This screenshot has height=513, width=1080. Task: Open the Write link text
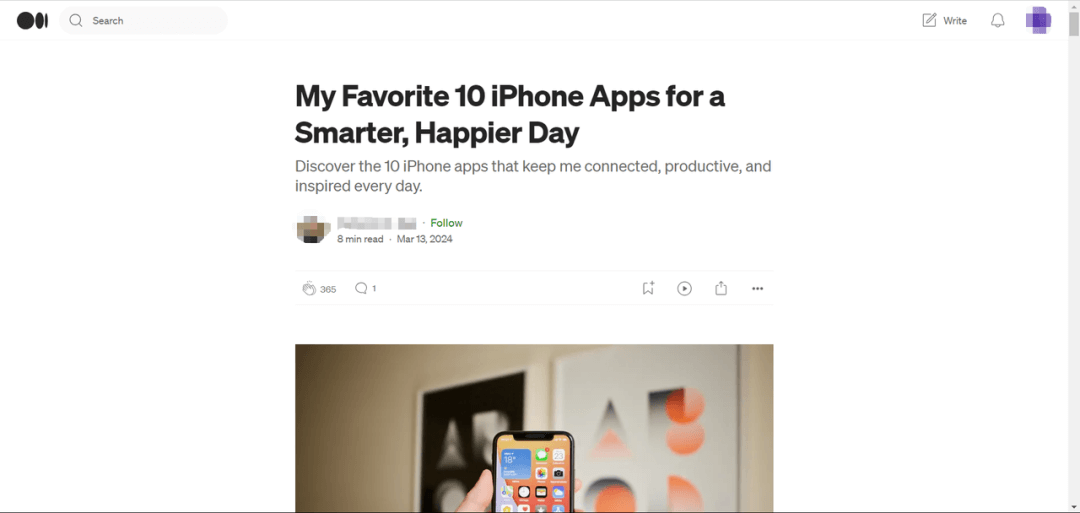955,21
